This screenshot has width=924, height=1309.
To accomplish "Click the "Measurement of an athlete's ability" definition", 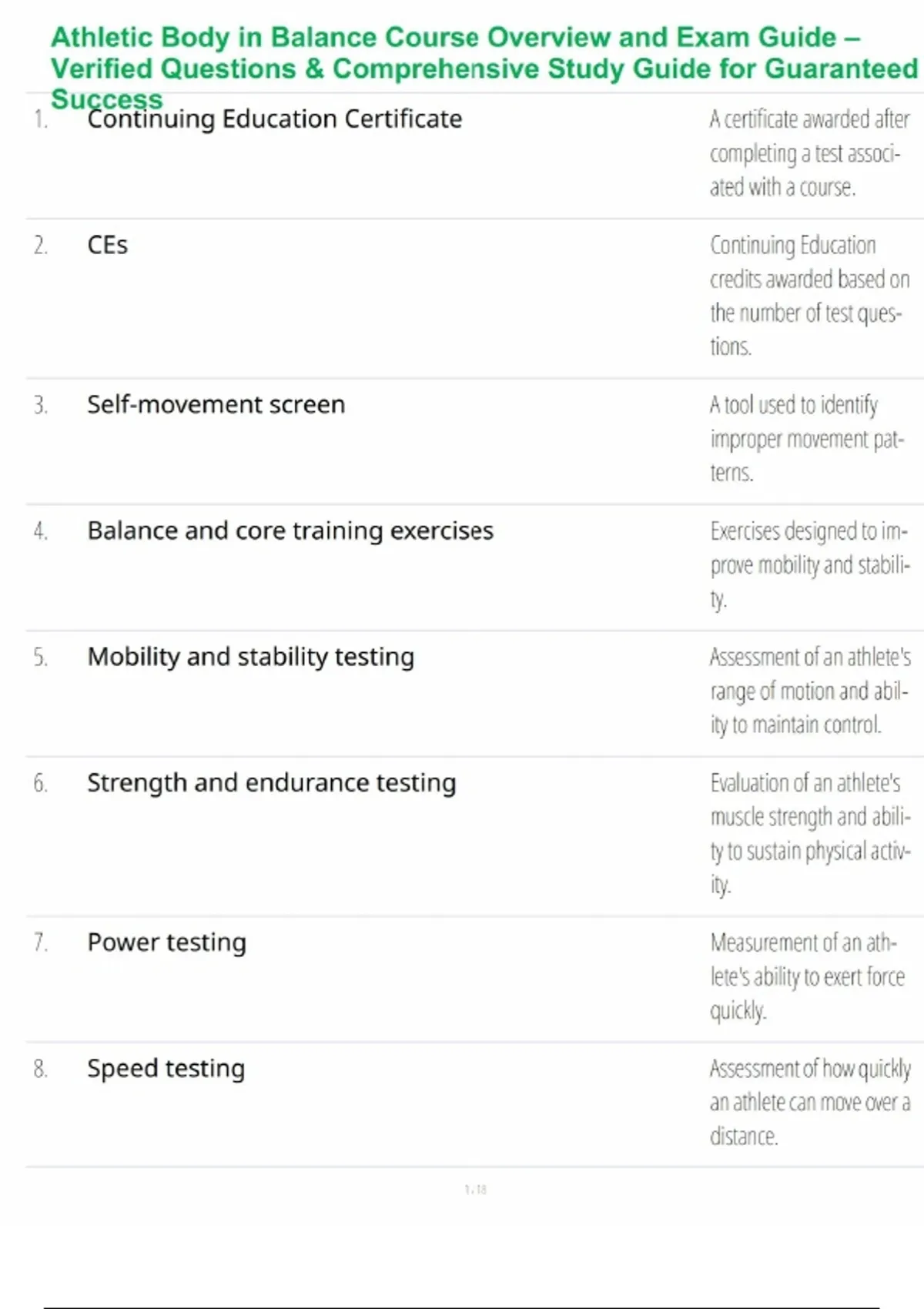I will (x=807, y=976).
